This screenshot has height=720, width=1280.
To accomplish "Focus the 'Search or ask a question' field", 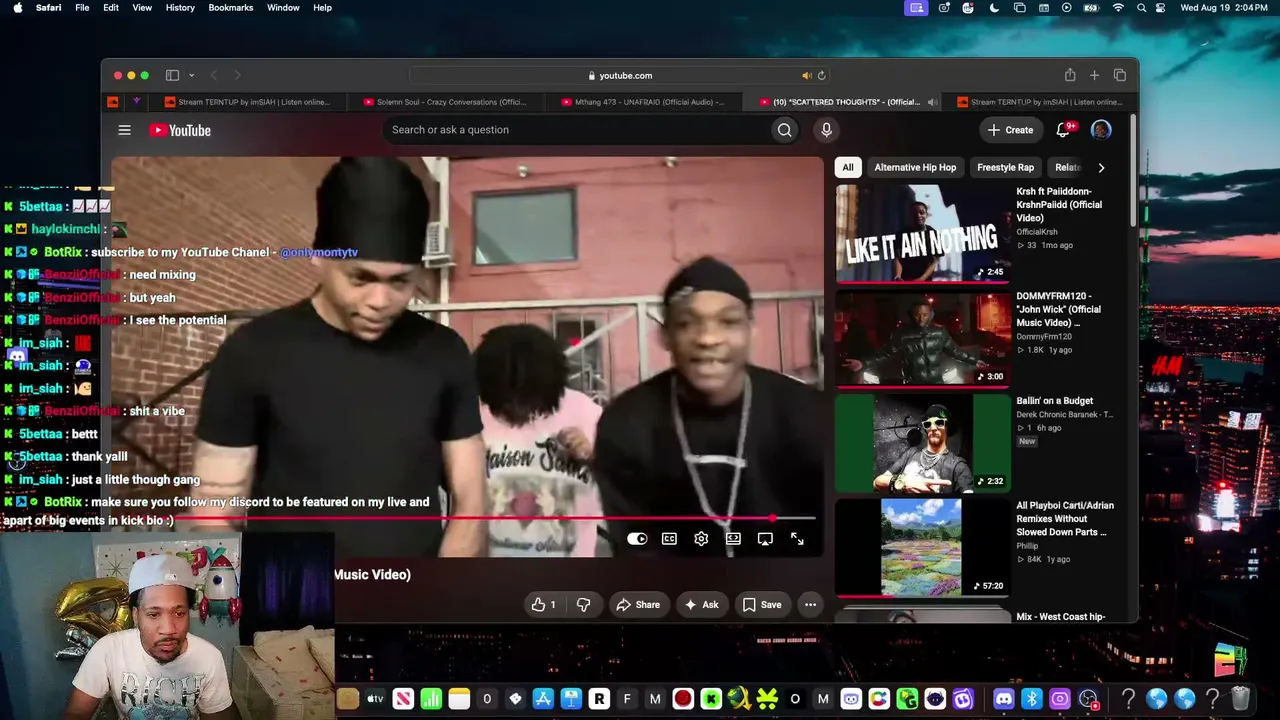I will pyautogui.click(x=578, y=130).
